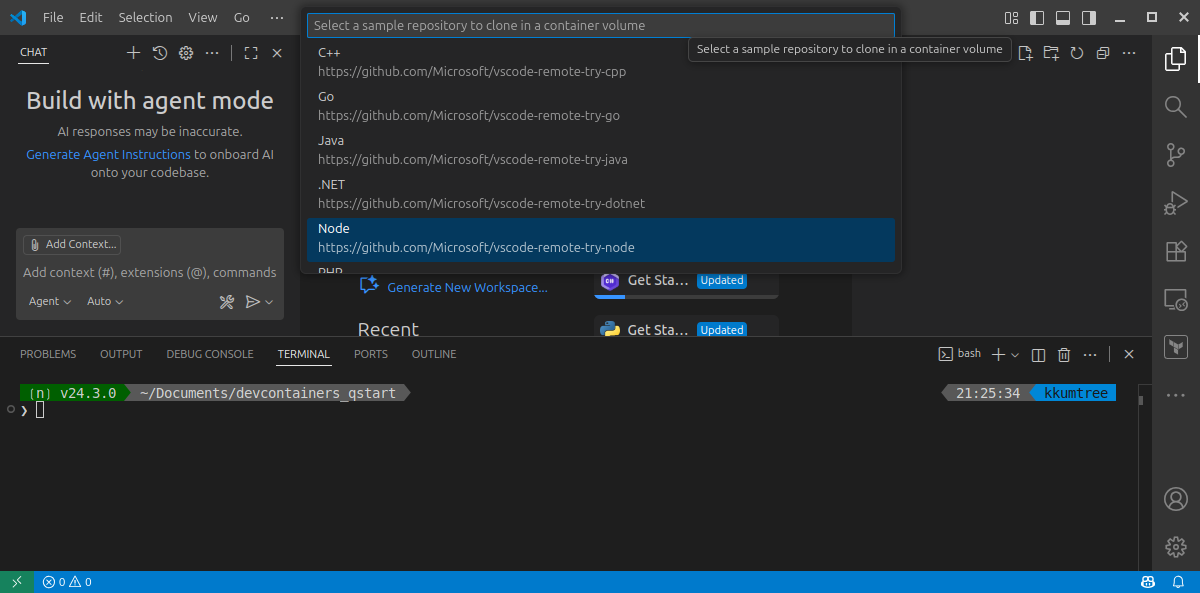1200x593 pixels.
Task: Customize layout in title bar
Action: 1011,17
